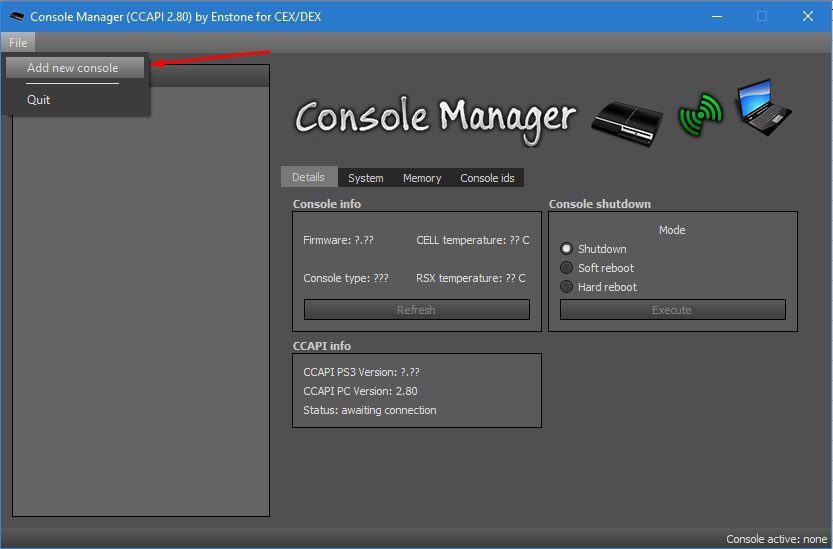
Task: Click the laptop icon in banner
Action: pyautogui.click(x=763, y=107)
